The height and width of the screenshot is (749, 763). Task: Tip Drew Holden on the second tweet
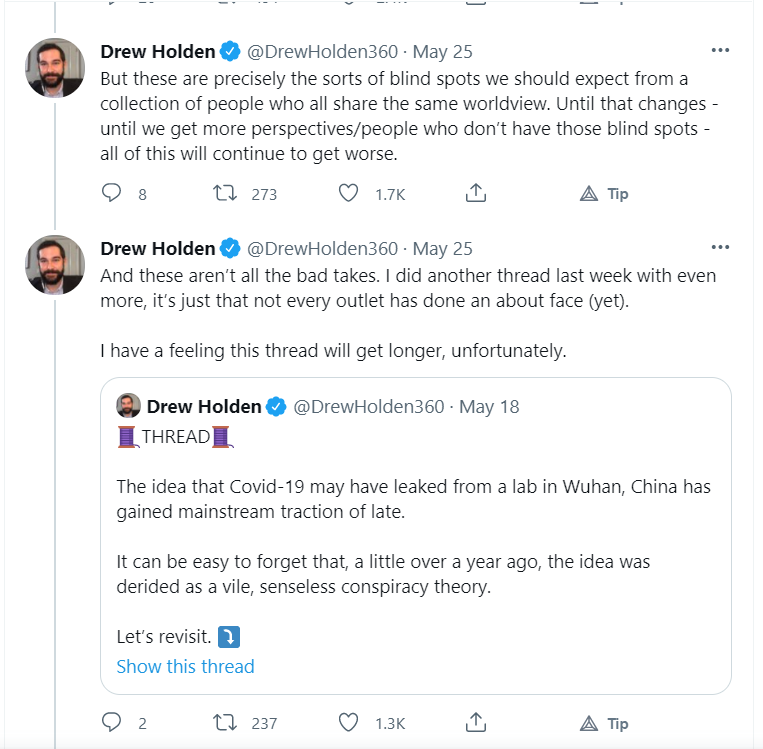(605, 722)
